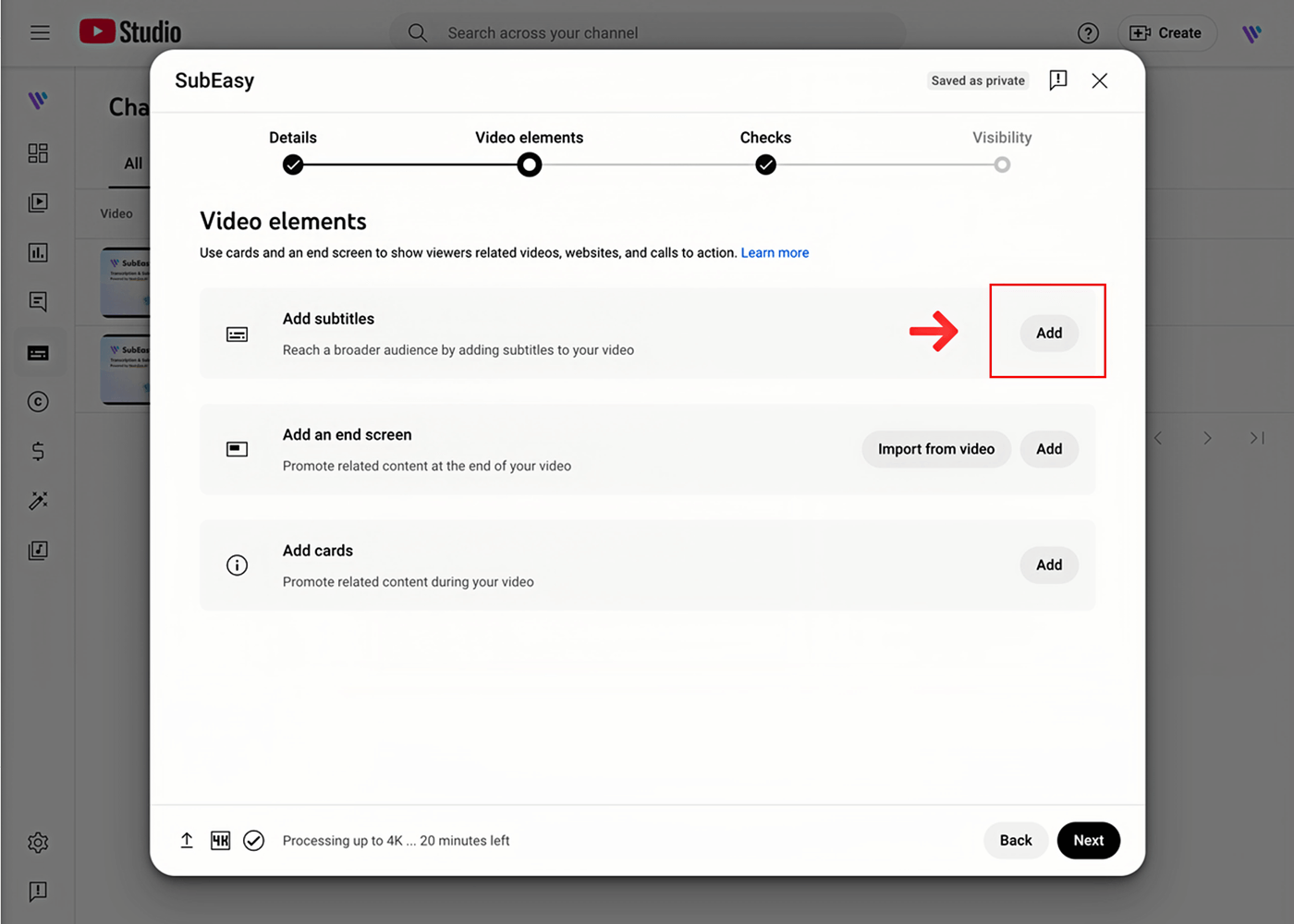Open Settings gear in sidebar
Image resolution: width=1294 pixels, height=924 pixels.
tap(38, 843)
